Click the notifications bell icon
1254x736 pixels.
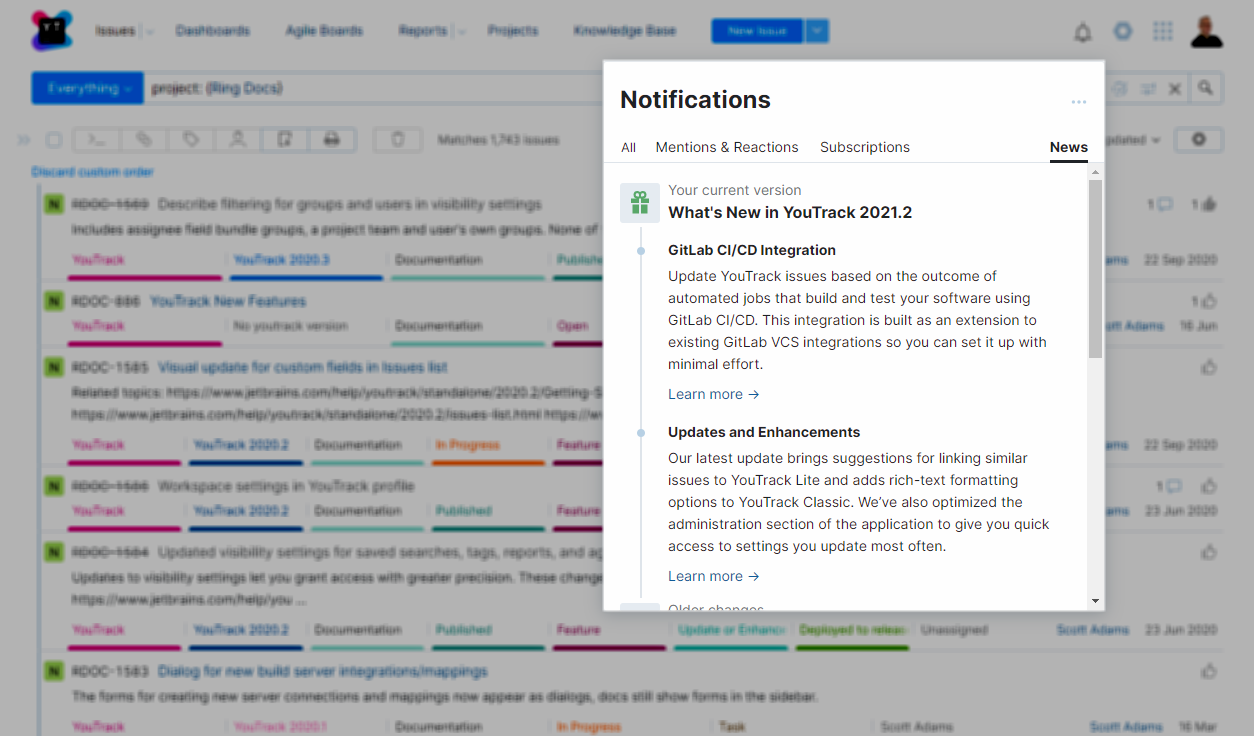(x=1082, y=32)
